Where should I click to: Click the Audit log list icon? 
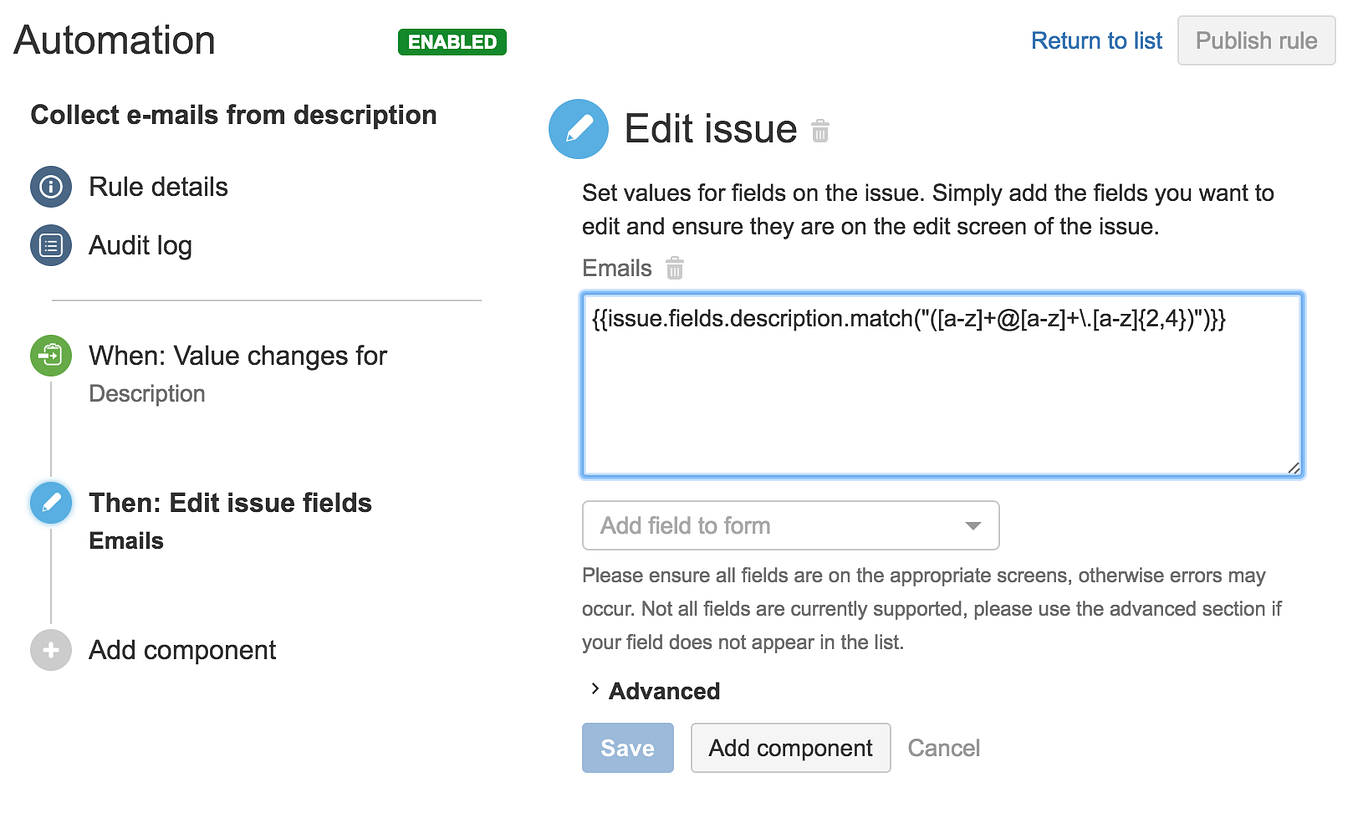click(51, 246)
